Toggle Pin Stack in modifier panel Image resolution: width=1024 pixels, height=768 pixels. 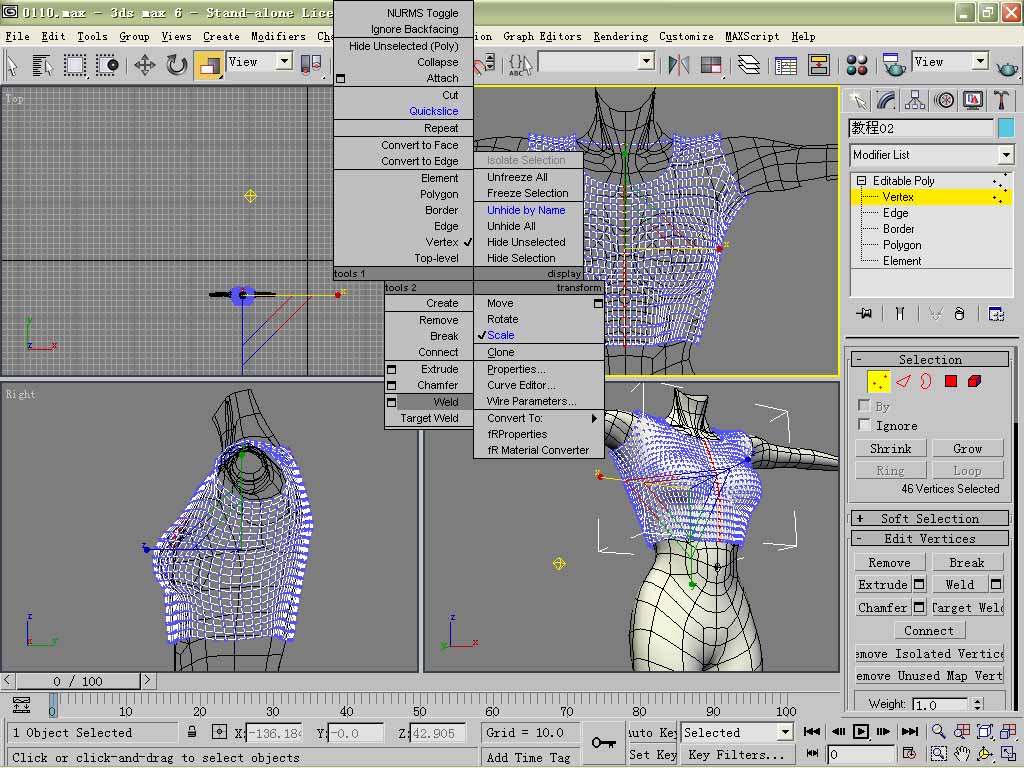click(x=864, y=315)
